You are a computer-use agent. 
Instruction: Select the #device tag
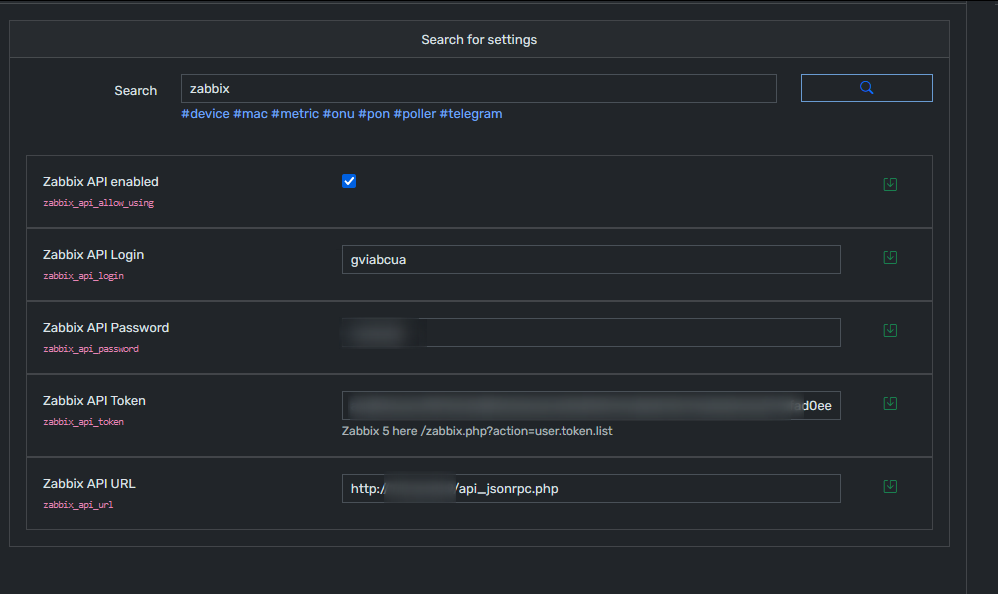[x=205, y=114]
